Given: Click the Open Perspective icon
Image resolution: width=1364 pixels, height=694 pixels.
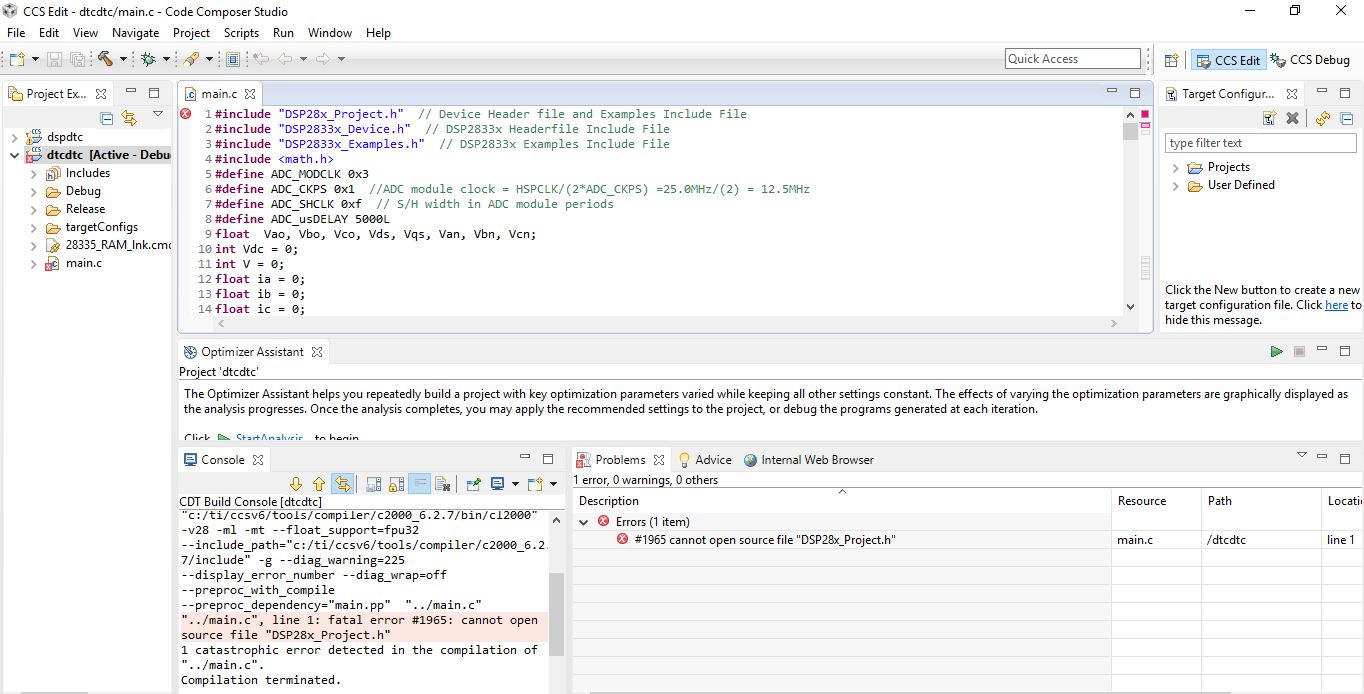Looking at the screenshot, I should tap(1171, 60).
